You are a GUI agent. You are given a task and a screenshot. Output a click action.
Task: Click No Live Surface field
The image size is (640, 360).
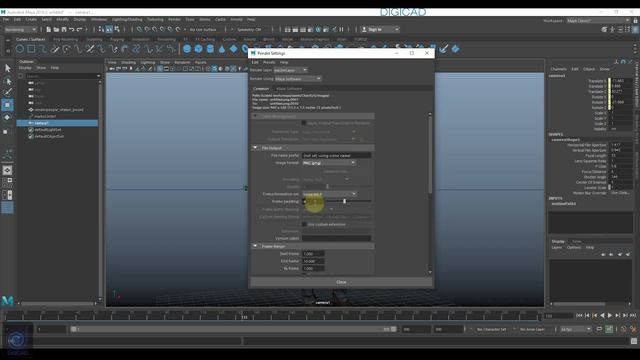204,29
